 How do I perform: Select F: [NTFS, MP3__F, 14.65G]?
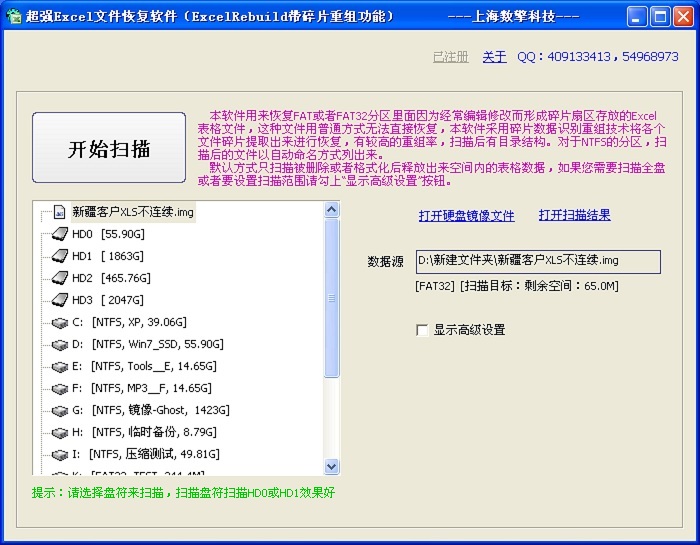click(x=142, y=388)
